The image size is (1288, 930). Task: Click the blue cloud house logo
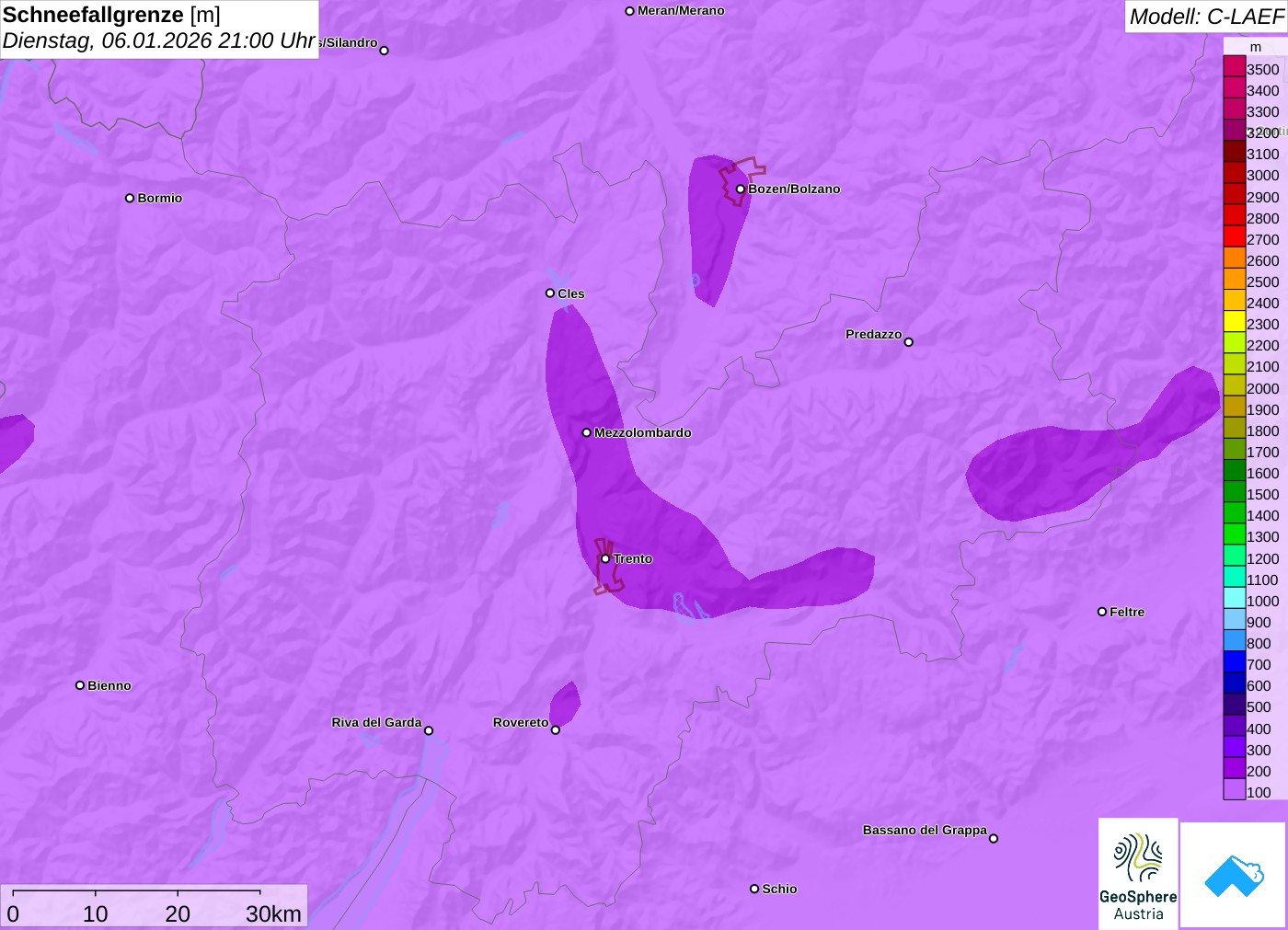click(1234, 875)
